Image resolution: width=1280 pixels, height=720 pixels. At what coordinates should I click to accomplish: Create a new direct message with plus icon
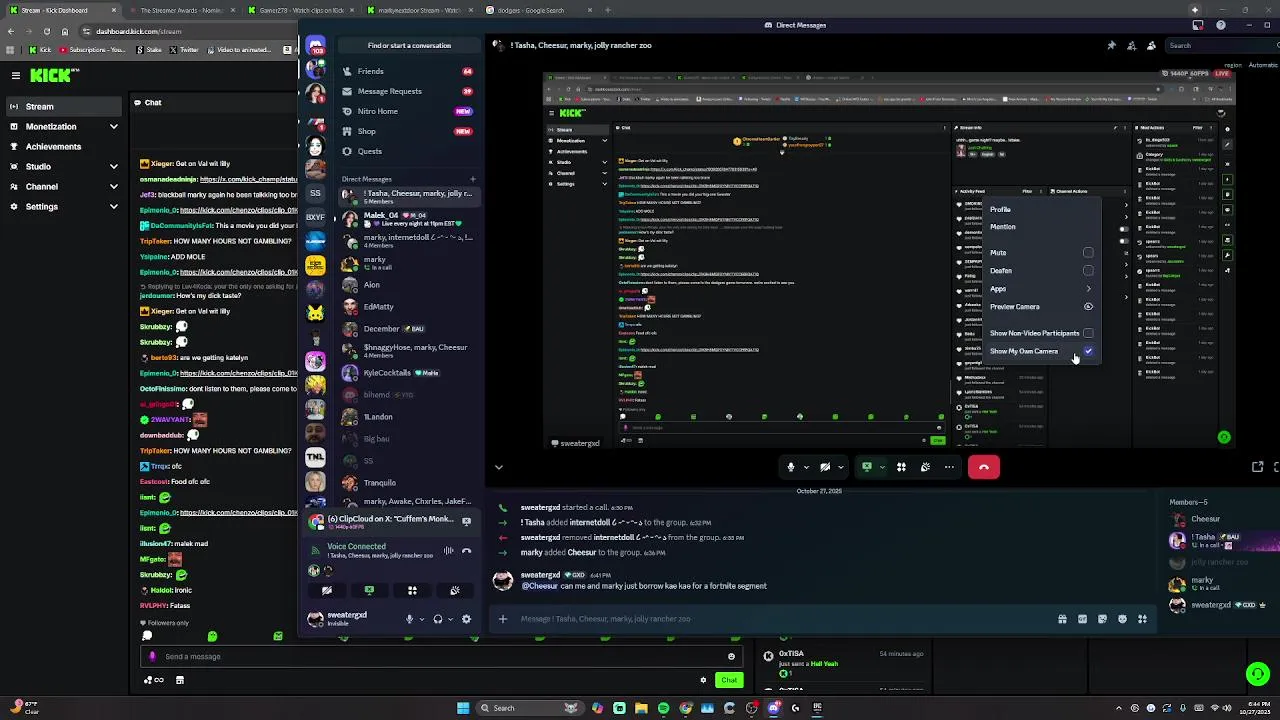(x=473, y=179)
